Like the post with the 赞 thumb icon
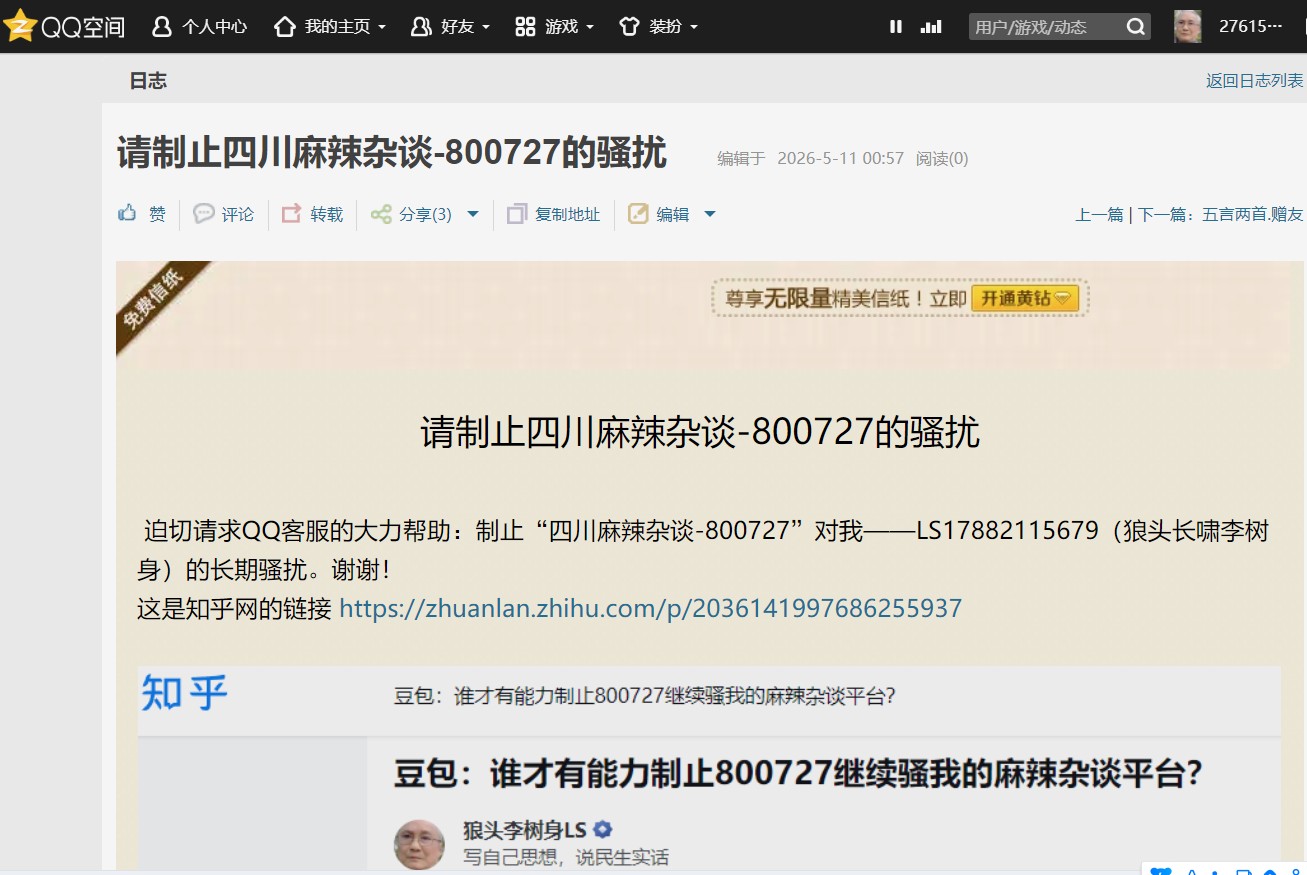This screenshot has height=875, width=1307. (x=142, y=214)
